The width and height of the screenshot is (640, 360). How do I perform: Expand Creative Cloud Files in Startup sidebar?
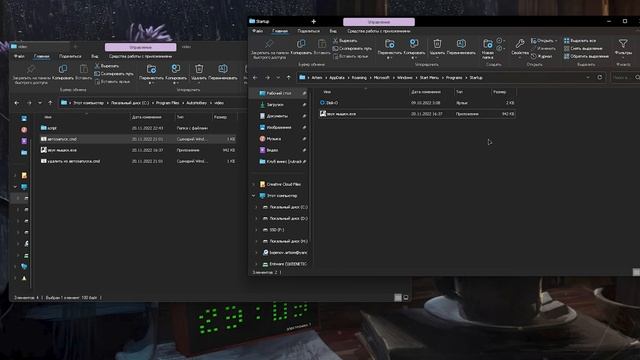[253, 184]
